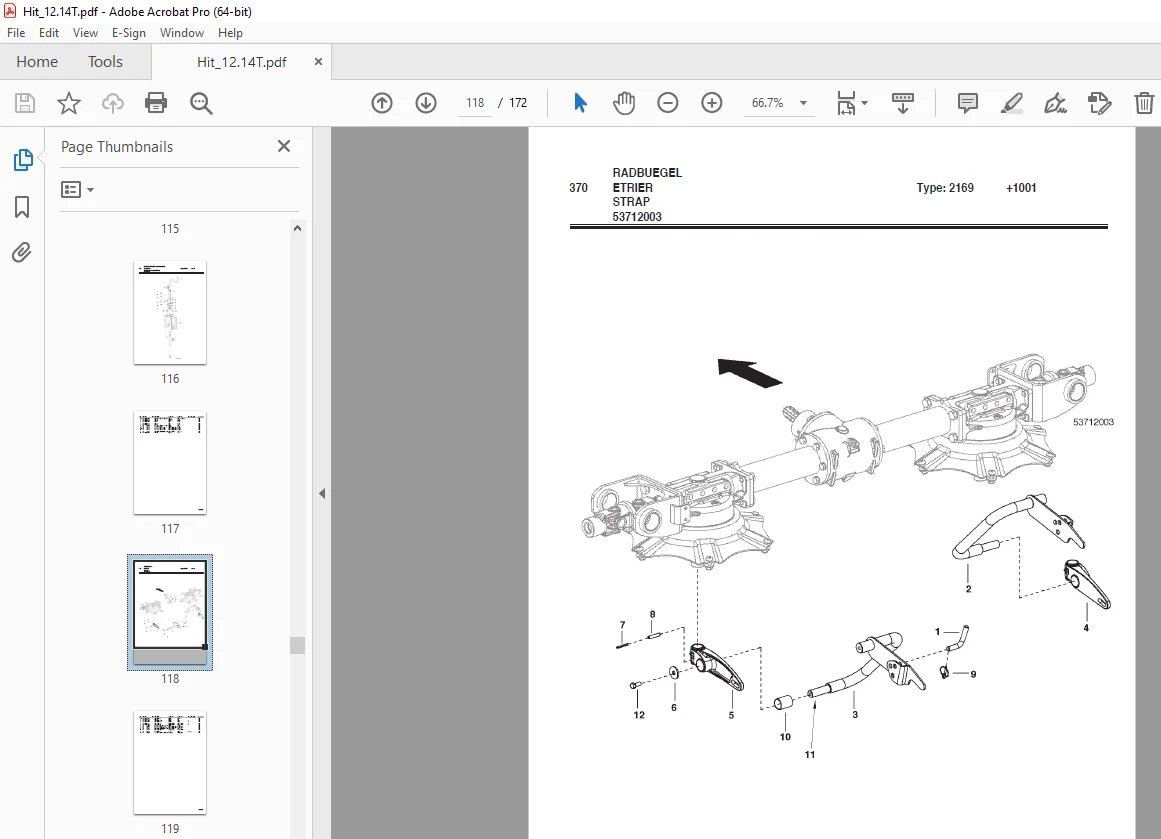
Task: Add the document to starred favorites
Action: click(69, 103)
